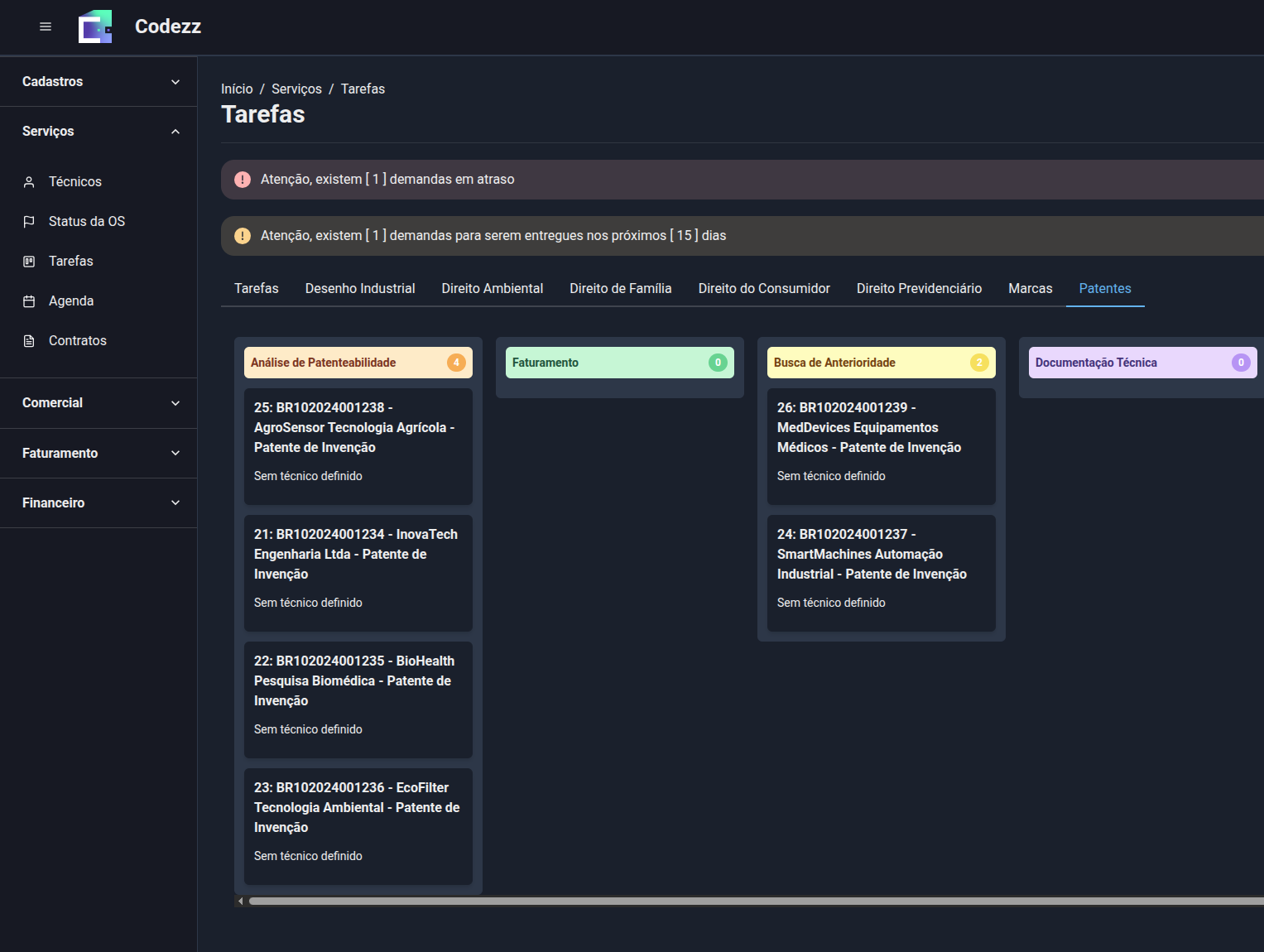Click the Codezz logo icon
Screen dimensions: 1264x952
95,26
